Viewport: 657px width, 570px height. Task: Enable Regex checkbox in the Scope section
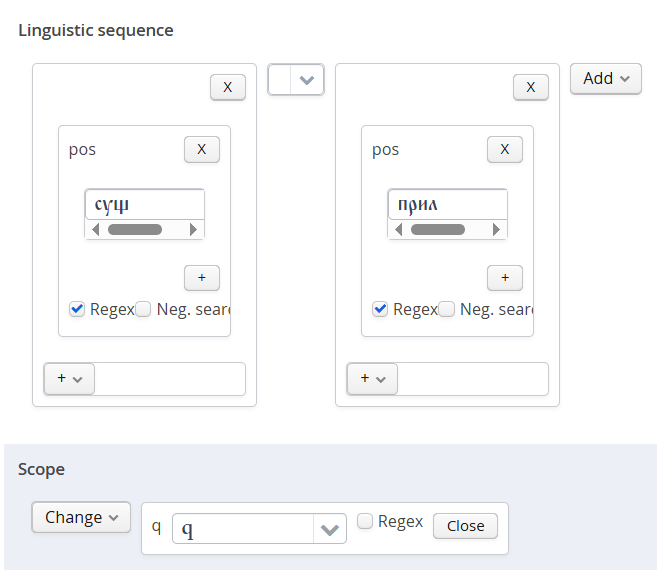[x=366, y=521]
